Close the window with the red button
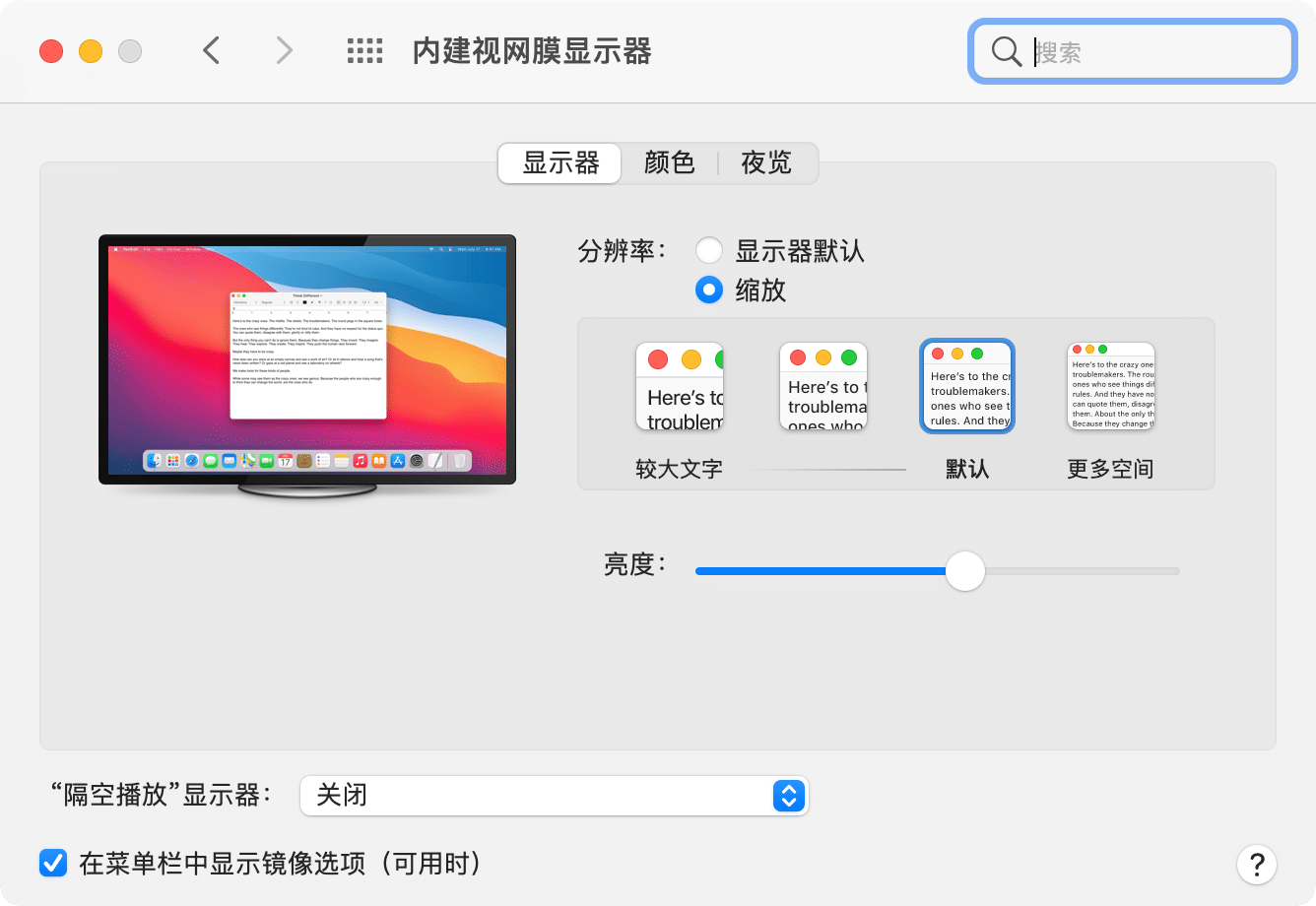The image size is (1316, 906). pyautogui.click(x=51, y=51)
